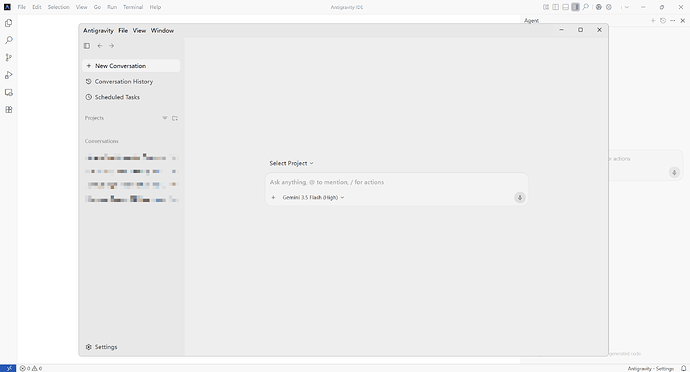Open Remote Explorer icon in activity bar
690x372 pixels.
[8, 92]
